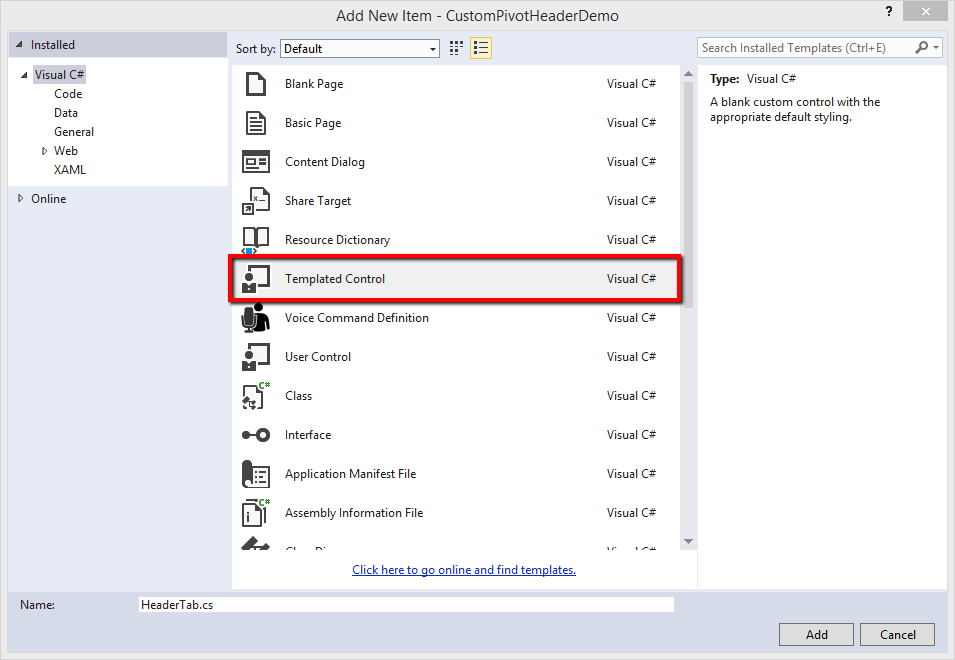955x660 pixels.
Task: Open the Sort by Default dropdown
Action: [x=360, y=48]
